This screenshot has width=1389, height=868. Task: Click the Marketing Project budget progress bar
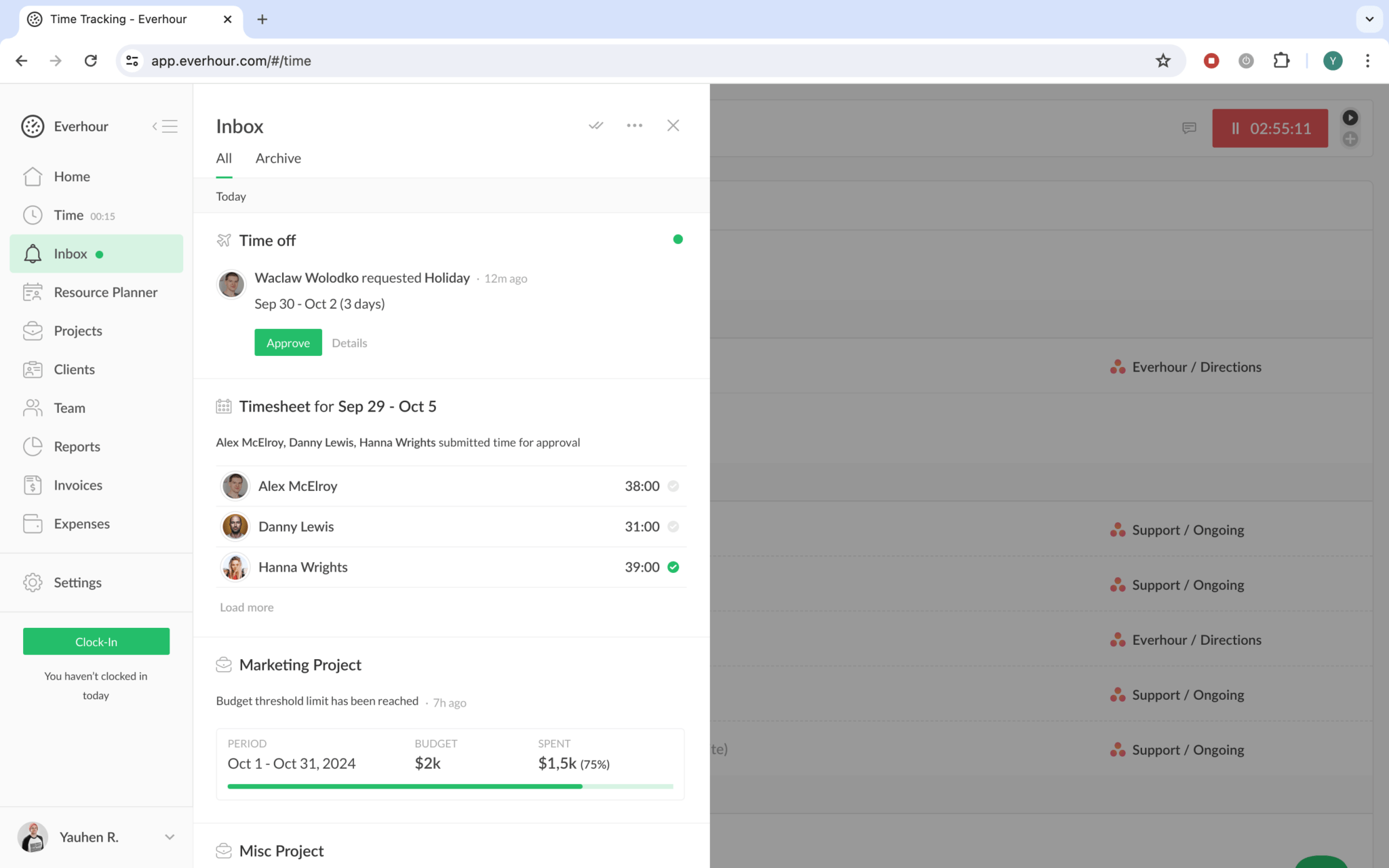click(450, 786)
